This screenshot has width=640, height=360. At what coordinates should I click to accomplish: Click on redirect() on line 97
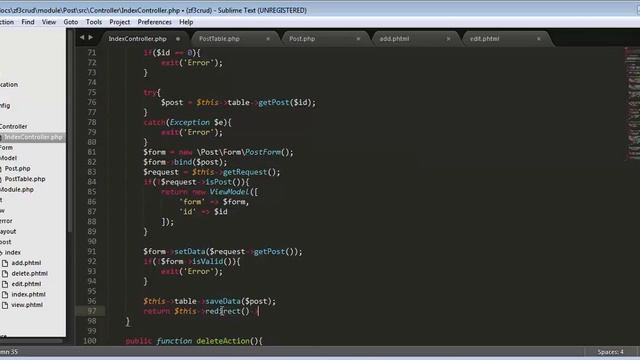(x=227, y=311)
